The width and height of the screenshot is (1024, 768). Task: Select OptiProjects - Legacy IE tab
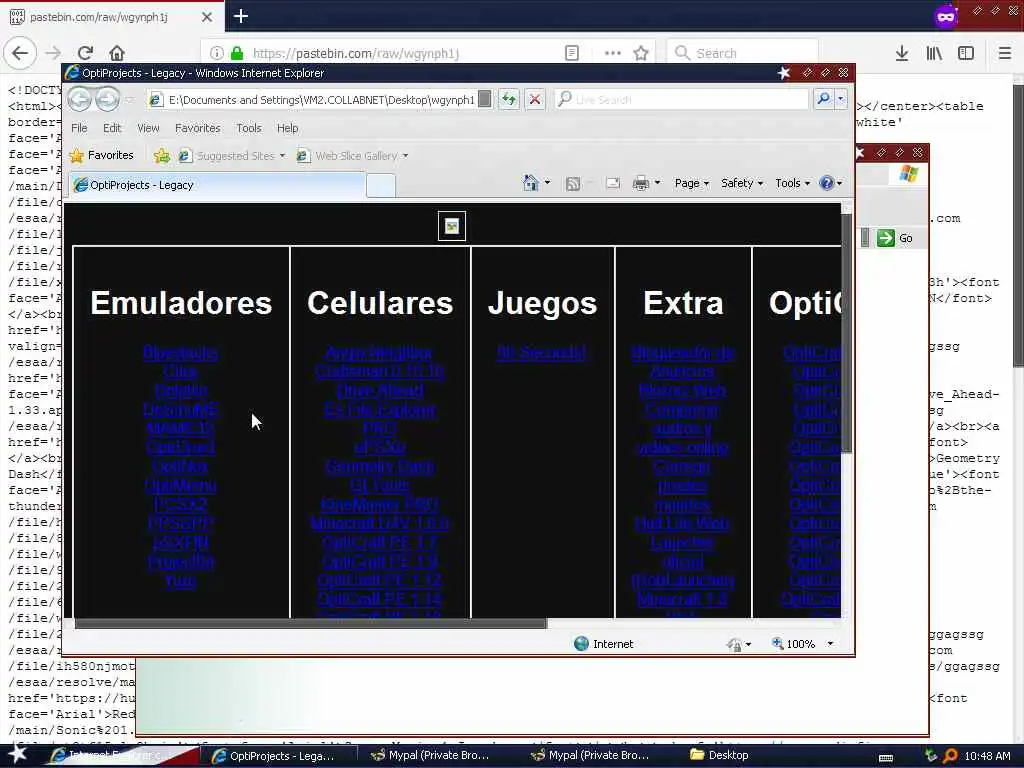tap(216, 185)
